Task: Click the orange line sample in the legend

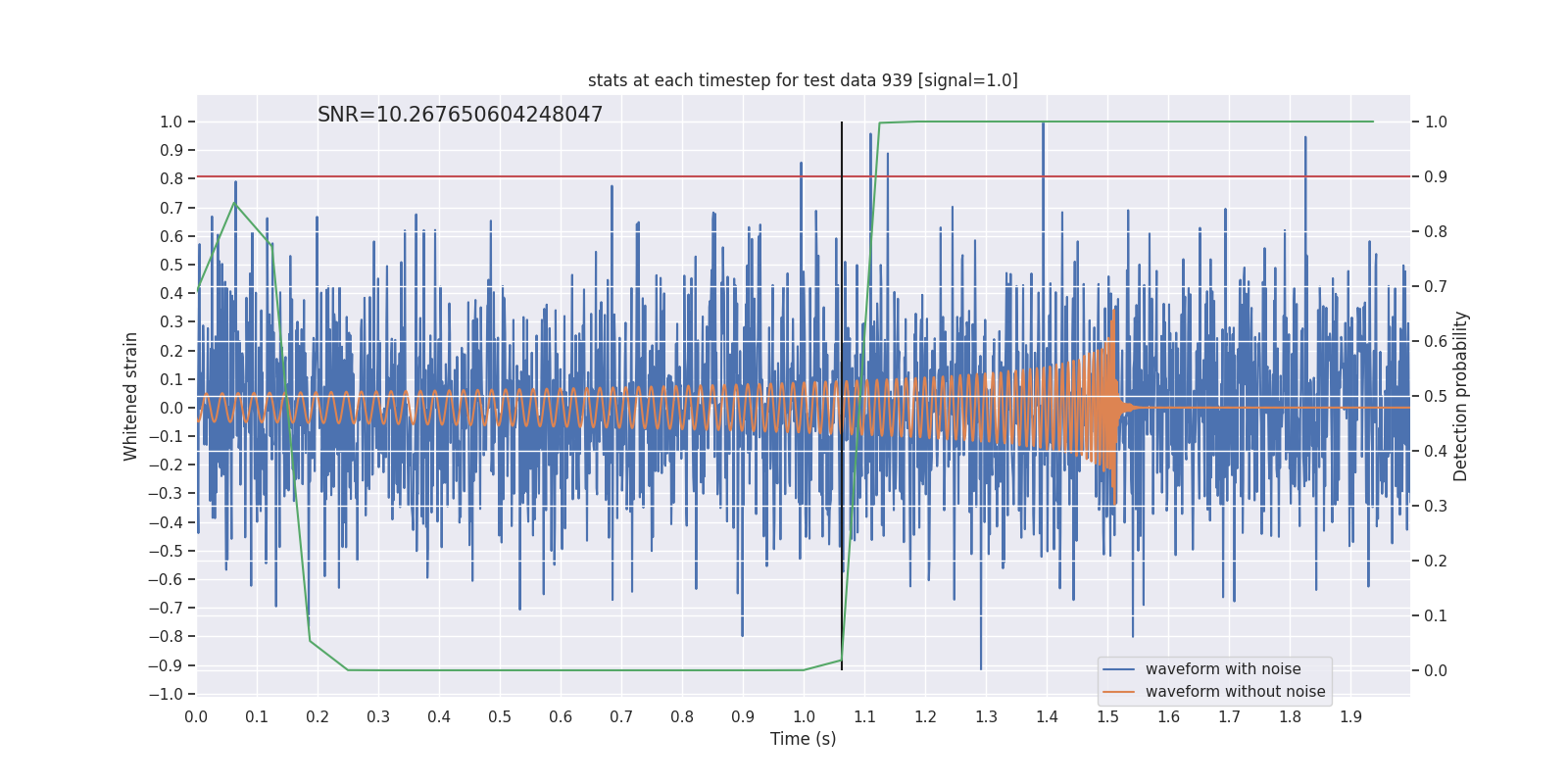Action: (1119, 692)
